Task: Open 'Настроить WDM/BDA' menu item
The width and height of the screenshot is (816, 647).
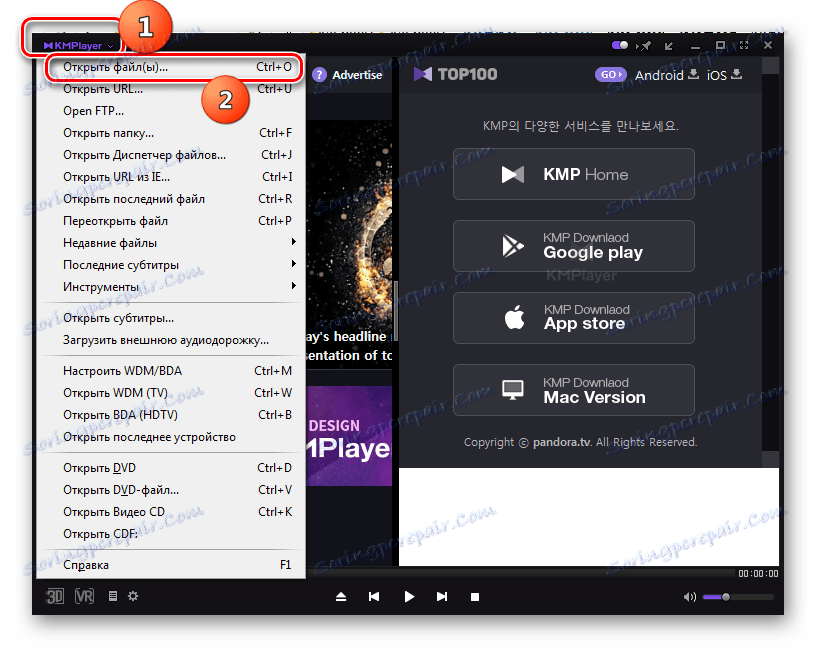Action: [171, 371]
